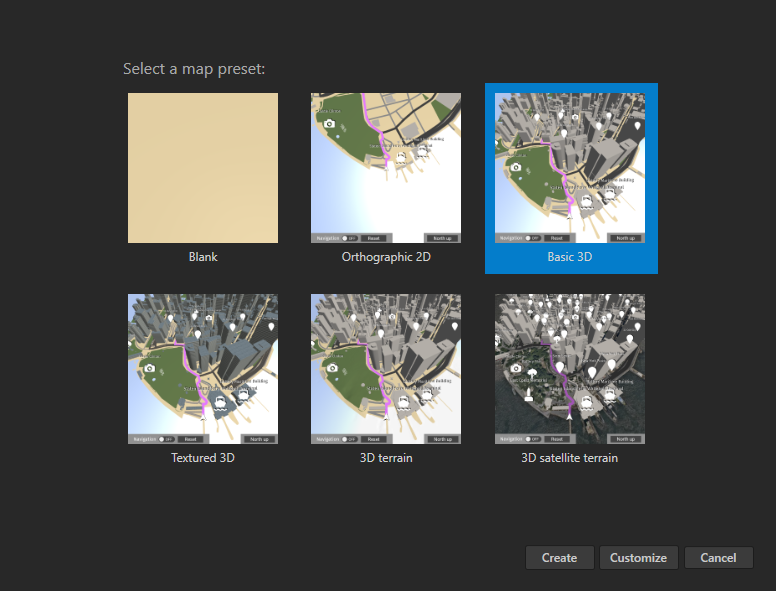
Task: Toggle Navigation switch in Orthographic 2D preview
Action: click(x=348, y=238)
